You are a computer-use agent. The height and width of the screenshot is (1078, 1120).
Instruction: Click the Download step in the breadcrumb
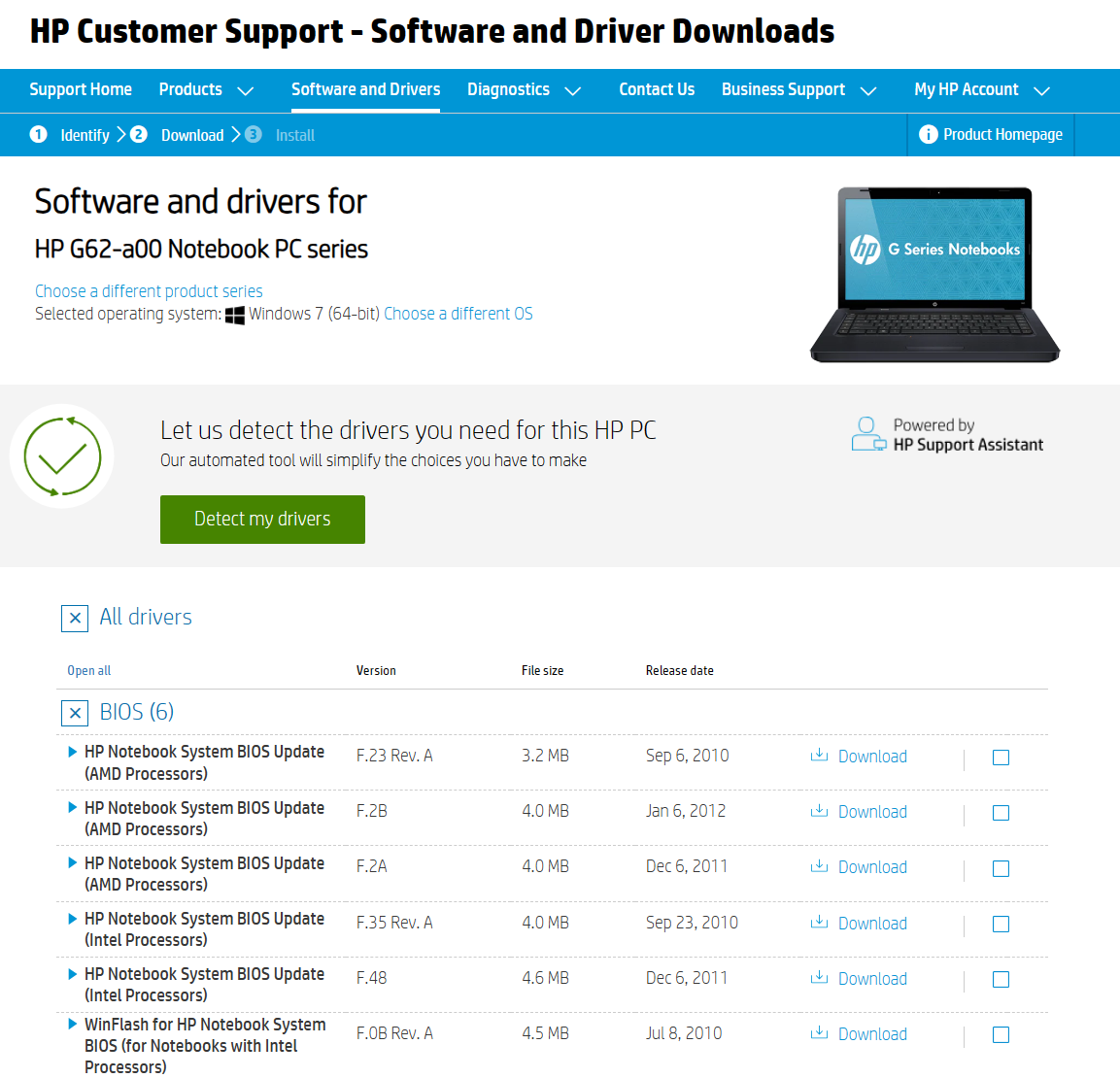coord(192,136)
